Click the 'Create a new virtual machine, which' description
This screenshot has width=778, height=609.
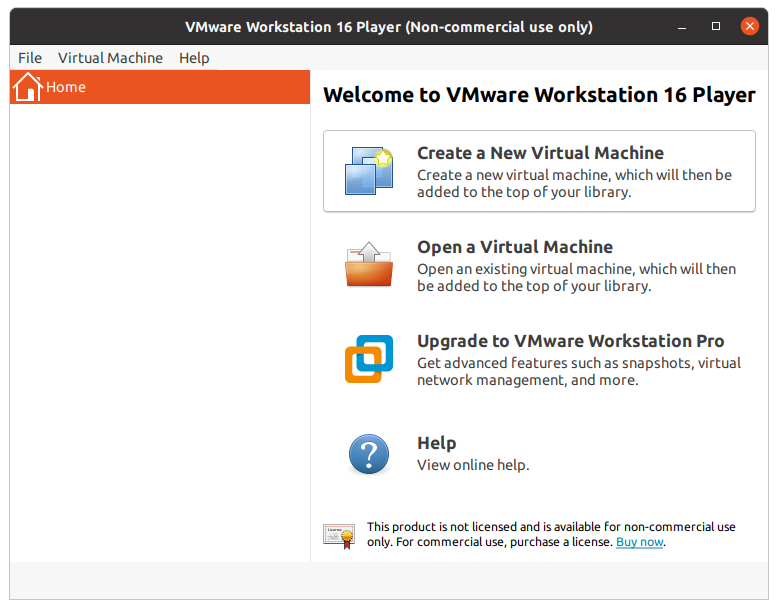(x=575, y=184)
